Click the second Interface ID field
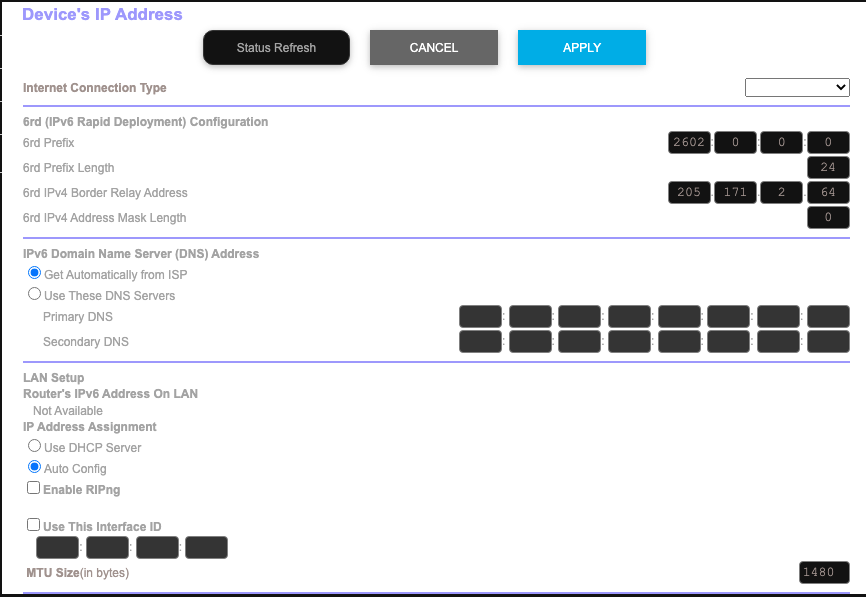Image resolution: width=866 pixels, height=597 pixels. click(107, 547)
